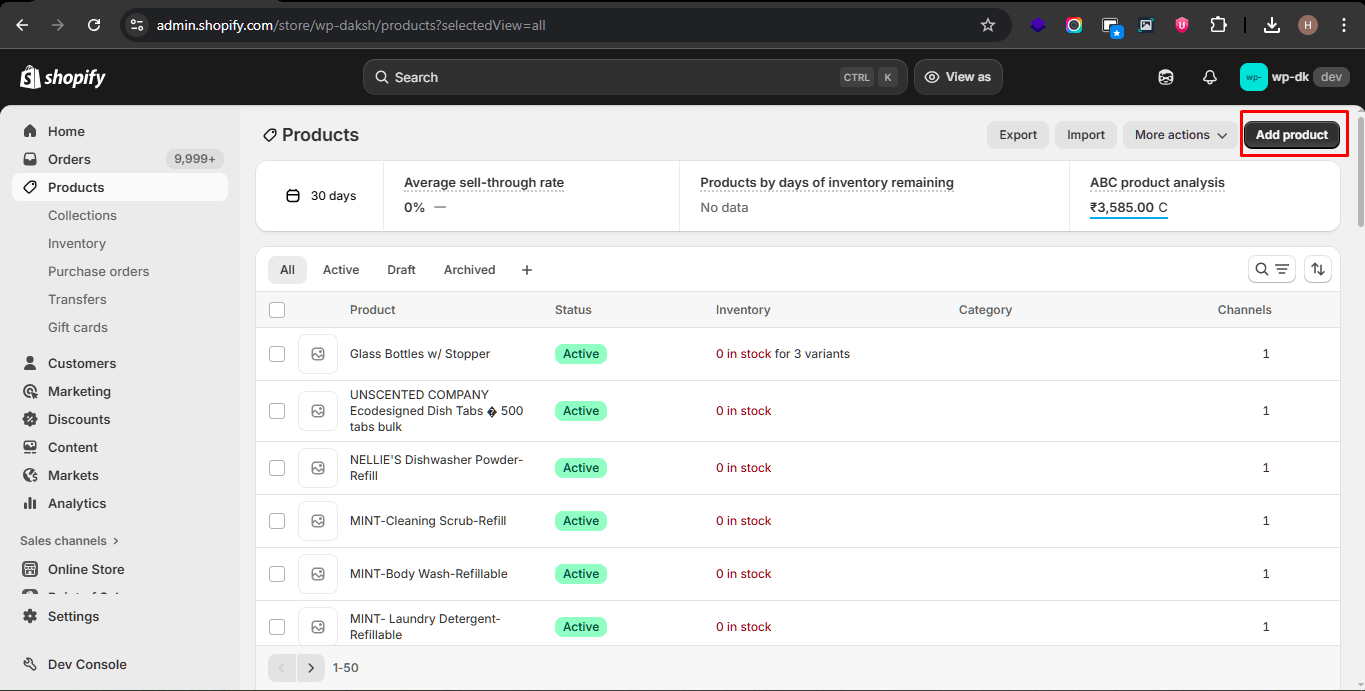The image size is (1365, 691).
Task: Open the 30 days date range selector
Action: pyautogui.click(x=321, y=196)
